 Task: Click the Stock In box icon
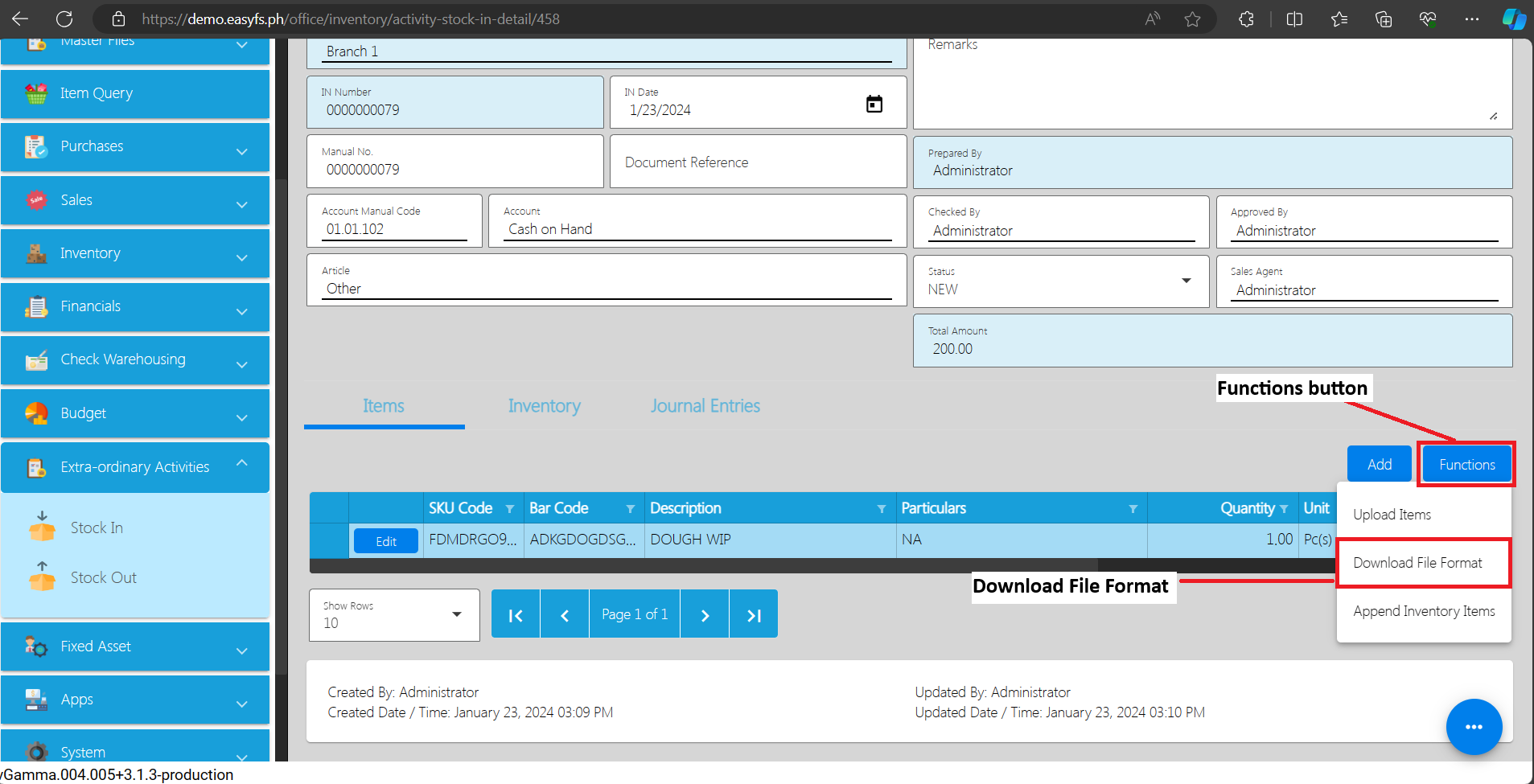tap(42, 527)
